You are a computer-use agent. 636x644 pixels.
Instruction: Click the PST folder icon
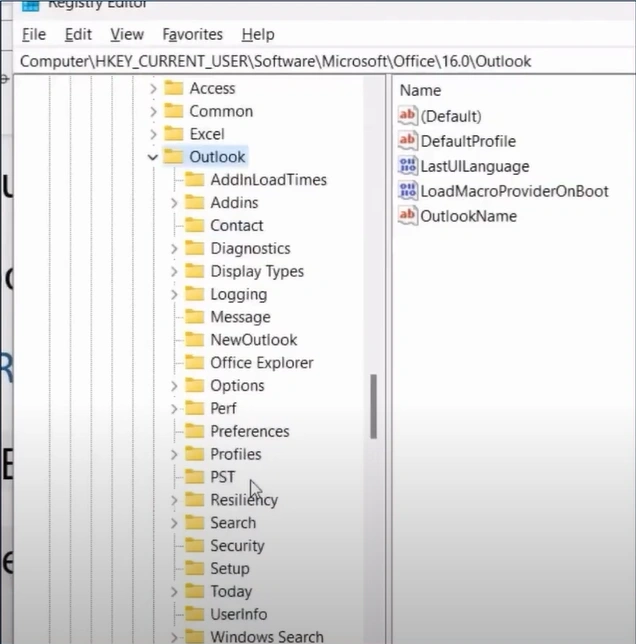194,476
